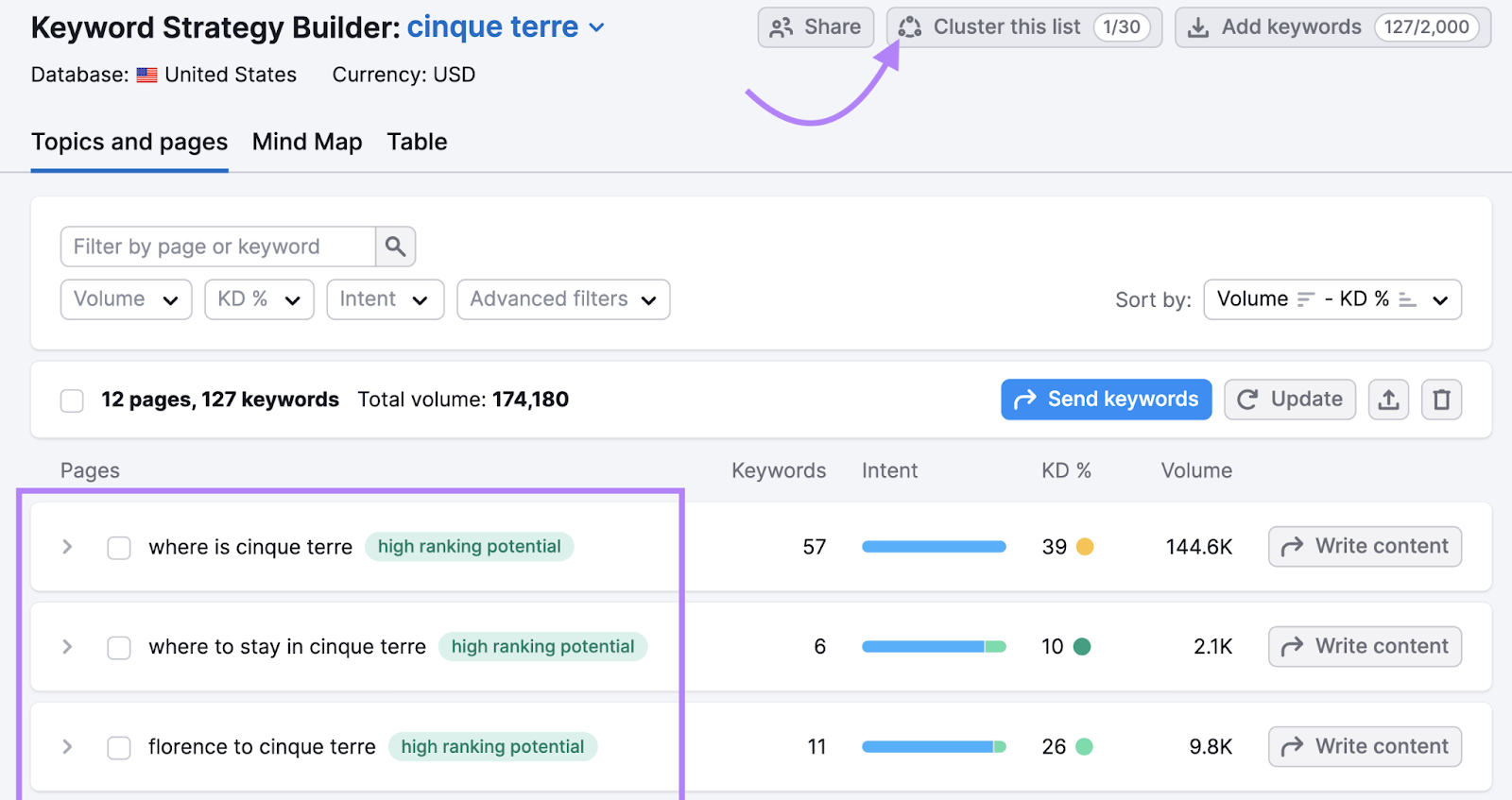
Task: Click high ranking potential tag on where is cinque terre
Action: pos(469,547)
